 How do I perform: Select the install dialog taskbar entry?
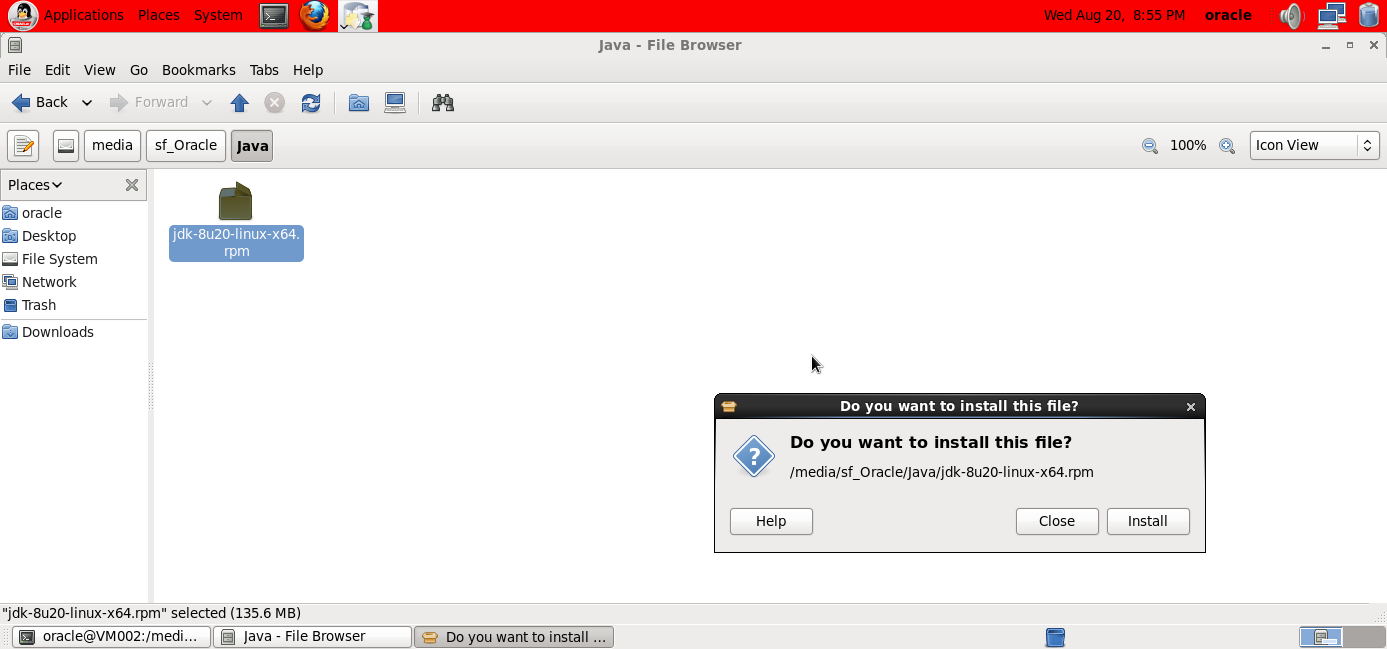[x=514, y=637]
